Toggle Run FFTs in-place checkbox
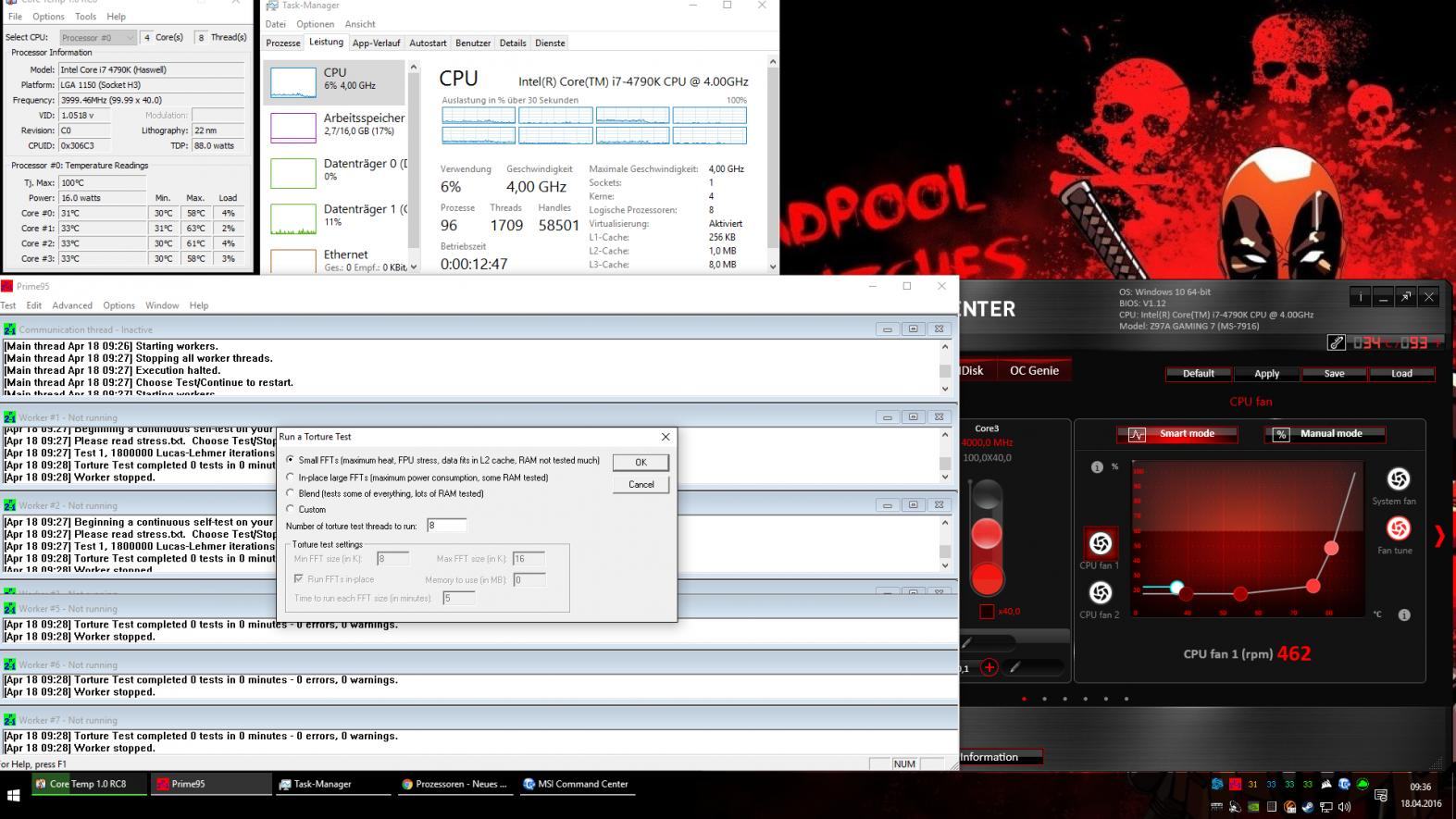Viewport: 1456px width, 819px height. (299, 578)
